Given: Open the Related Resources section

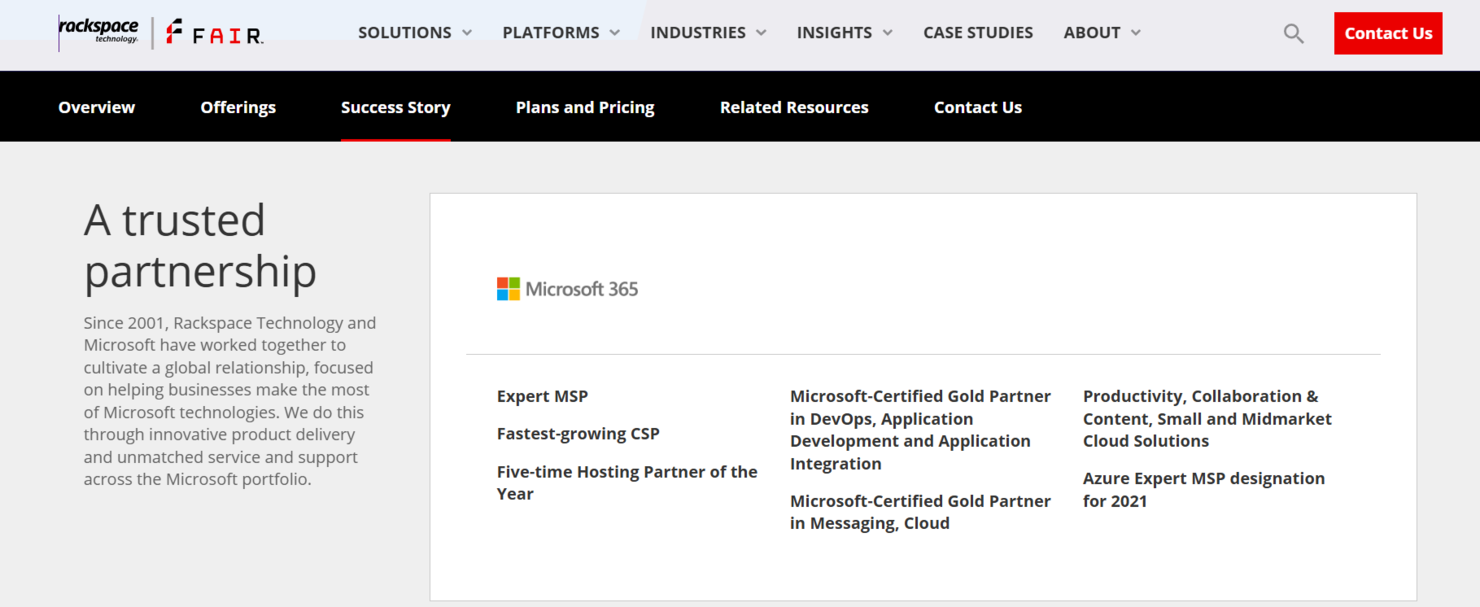Looking at the screenshot, I should (x=794, y=106).
